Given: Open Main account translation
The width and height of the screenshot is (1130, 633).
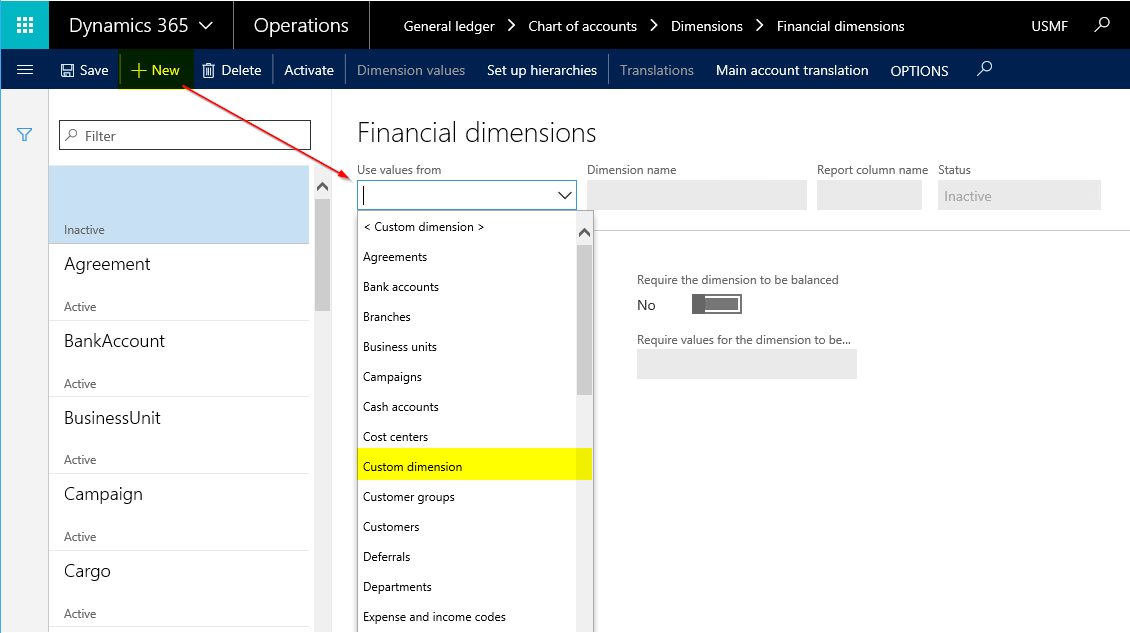Looking at the screenshot, I should (x=792, y=70).
